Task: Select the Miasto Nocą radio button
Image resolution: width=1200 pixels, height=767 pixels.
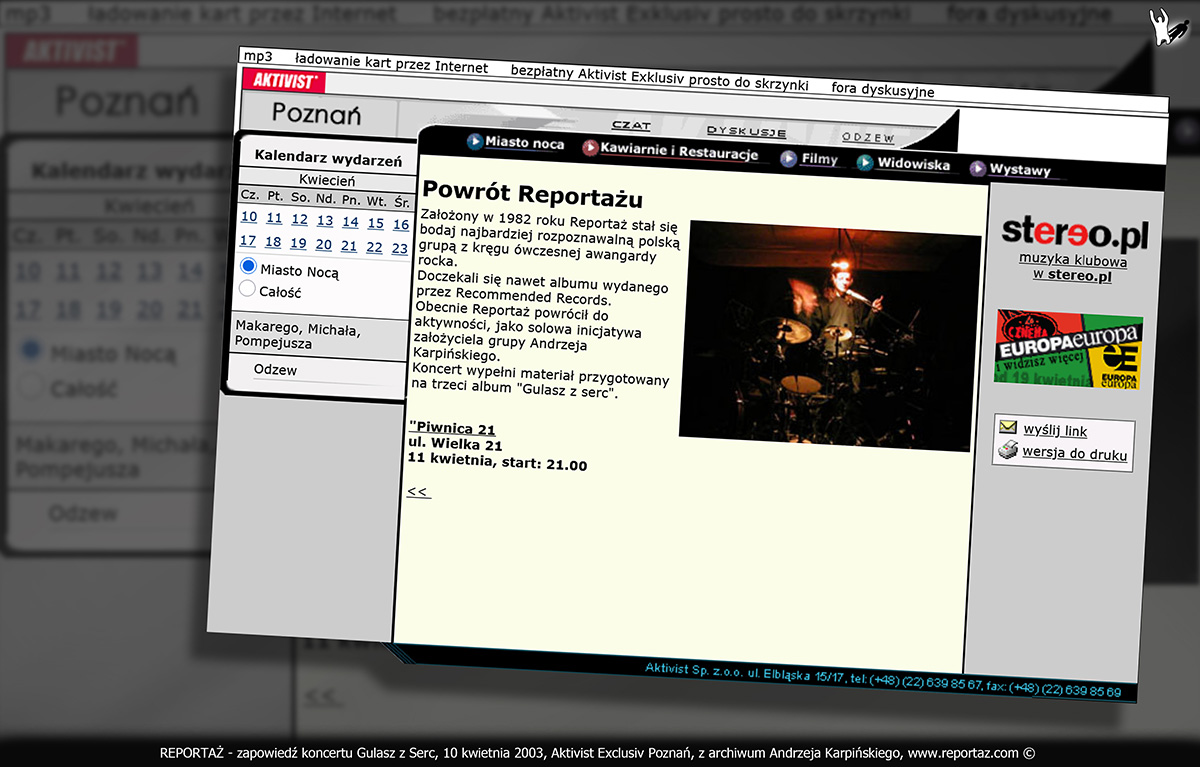Action: [x=249, y=267]
